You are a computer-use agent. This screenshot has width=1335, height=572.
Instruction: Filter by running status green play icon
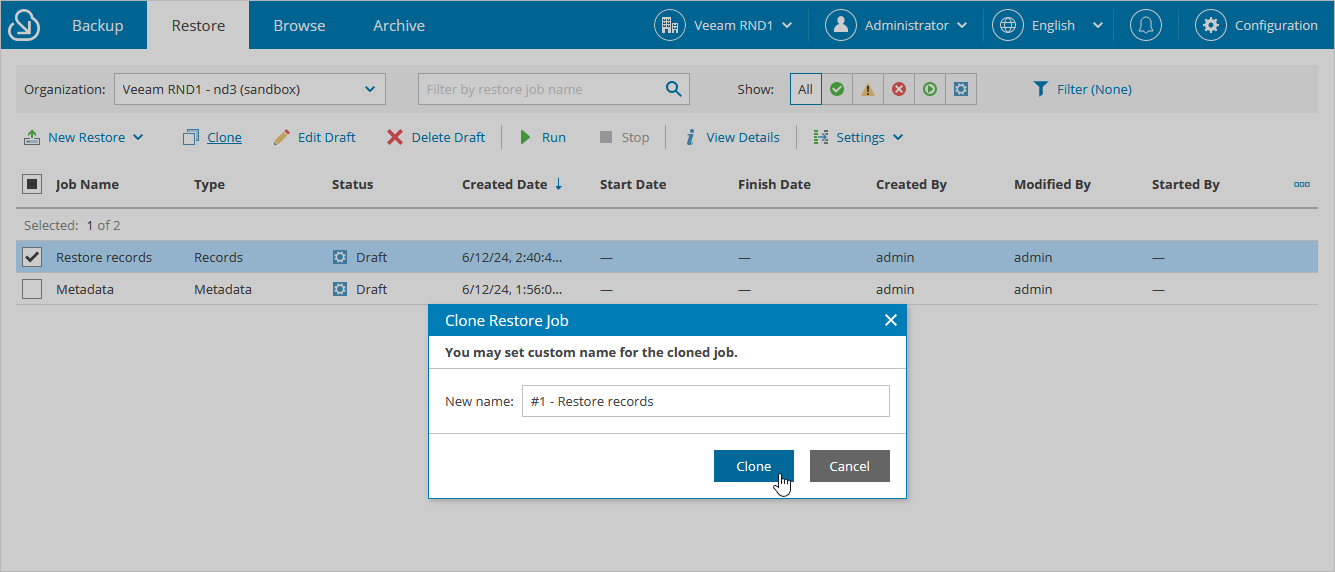pyautogui.click(x=930, y=89)
